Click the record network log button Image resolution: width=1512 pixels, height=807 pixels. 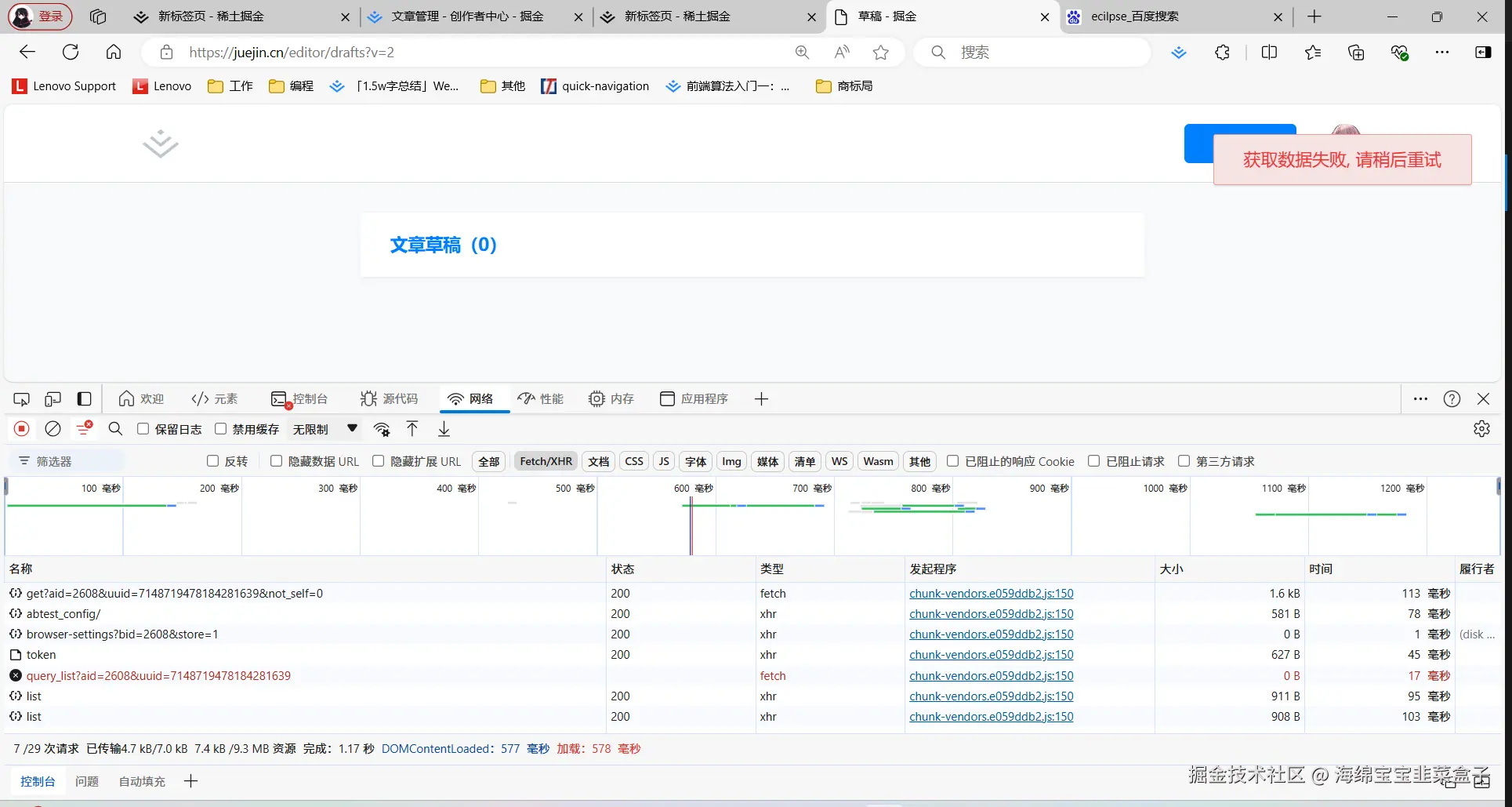22,429
